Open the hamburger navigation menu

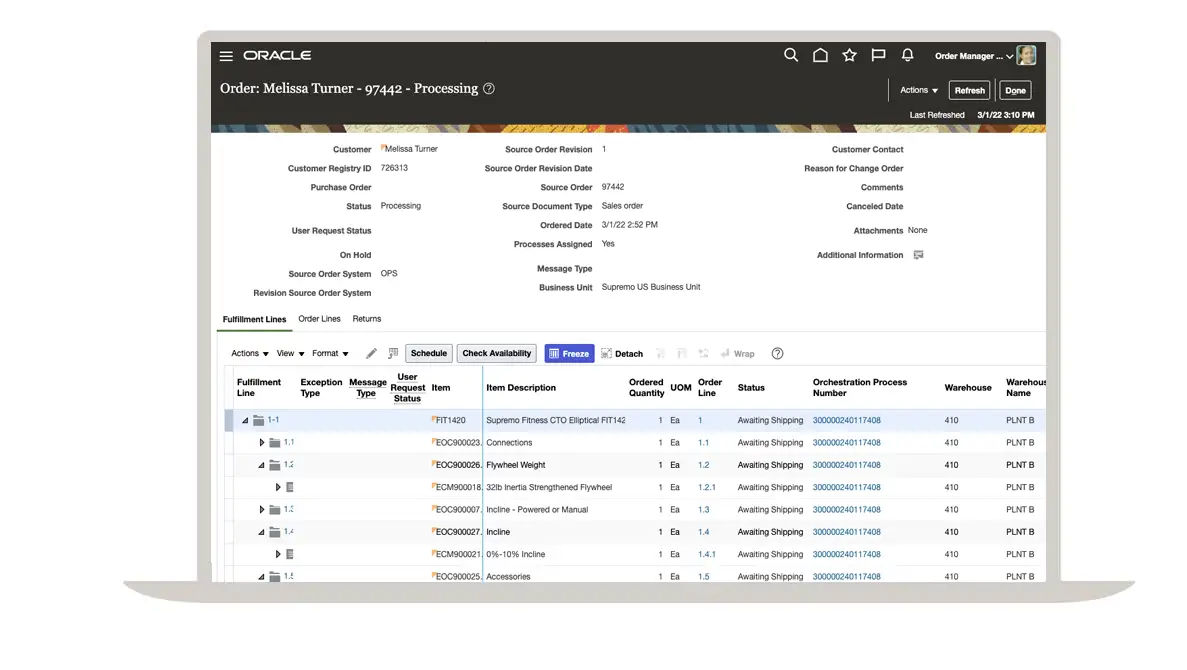click(226, 56)
